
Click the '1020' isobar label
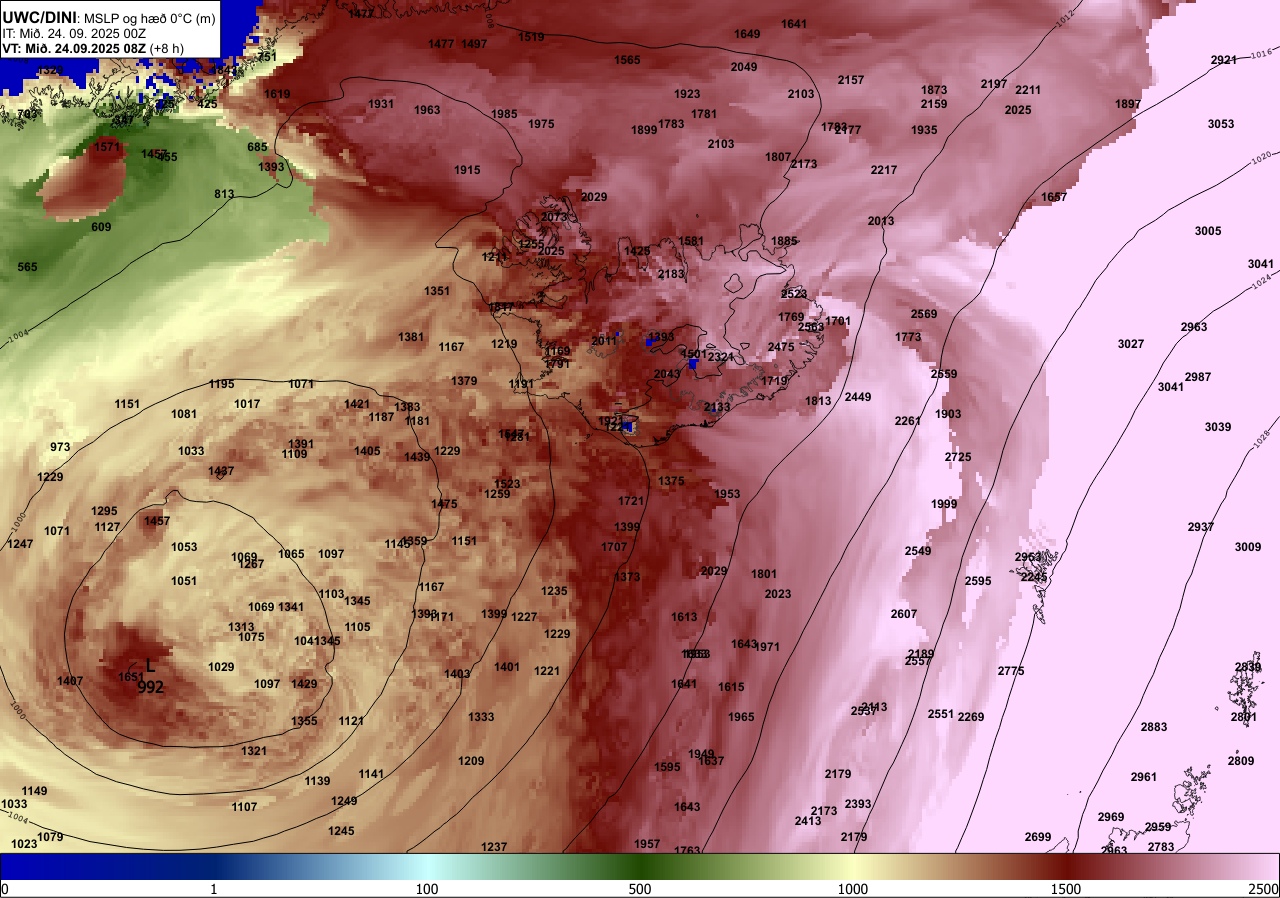point(1263,158)
